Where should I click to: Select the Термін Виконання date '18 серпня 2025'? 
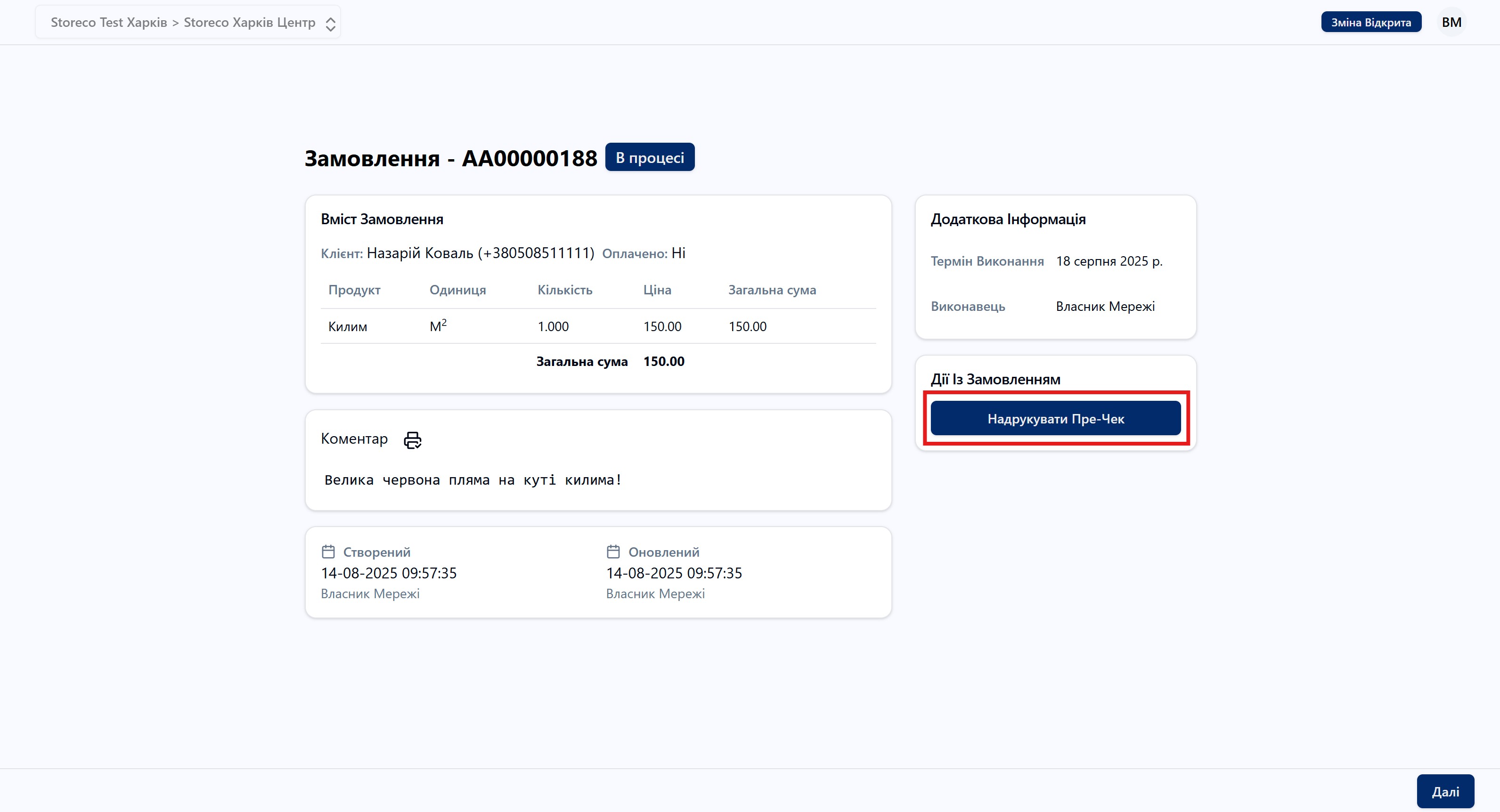[x=1109, y=261]
